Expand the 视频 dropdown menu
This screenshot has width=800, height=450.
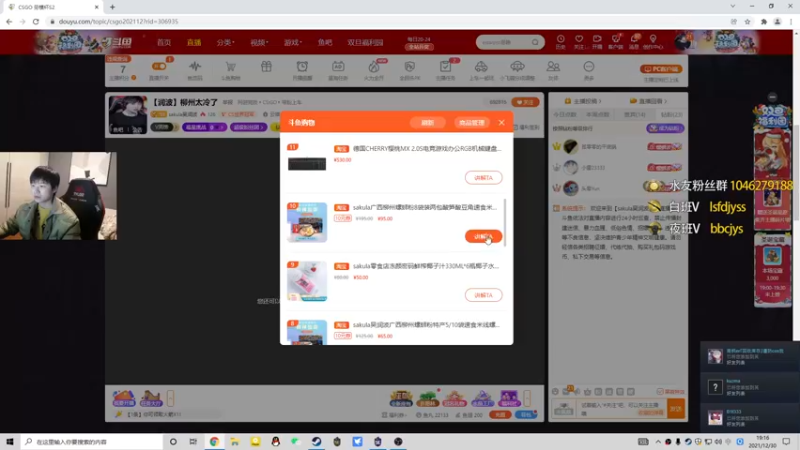click(x=259, y=42)
